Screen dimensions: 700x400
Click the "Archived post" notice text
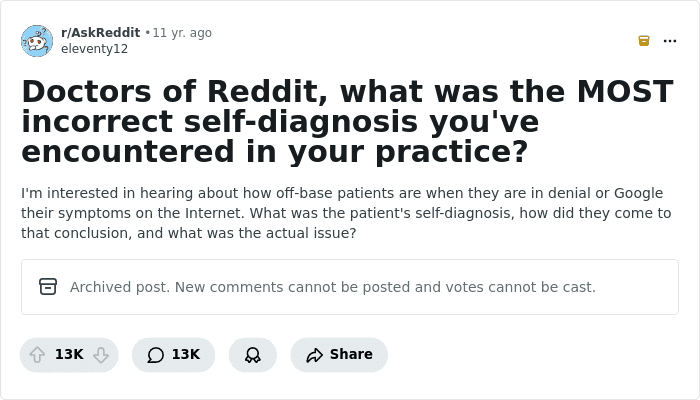coord(332,287)
